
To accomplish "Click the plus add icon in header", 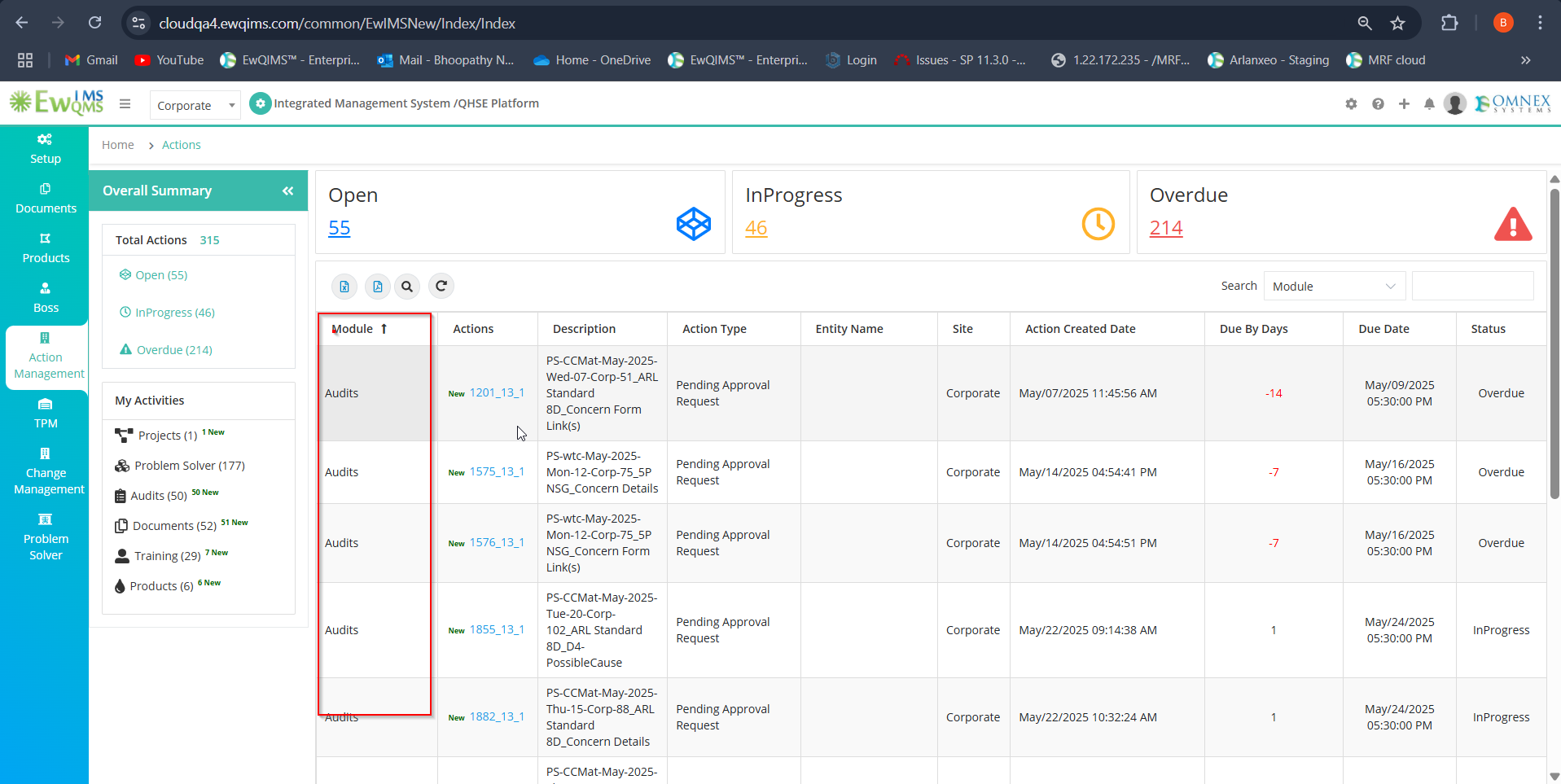I will pyautogui.click(x=1404, y=104).
